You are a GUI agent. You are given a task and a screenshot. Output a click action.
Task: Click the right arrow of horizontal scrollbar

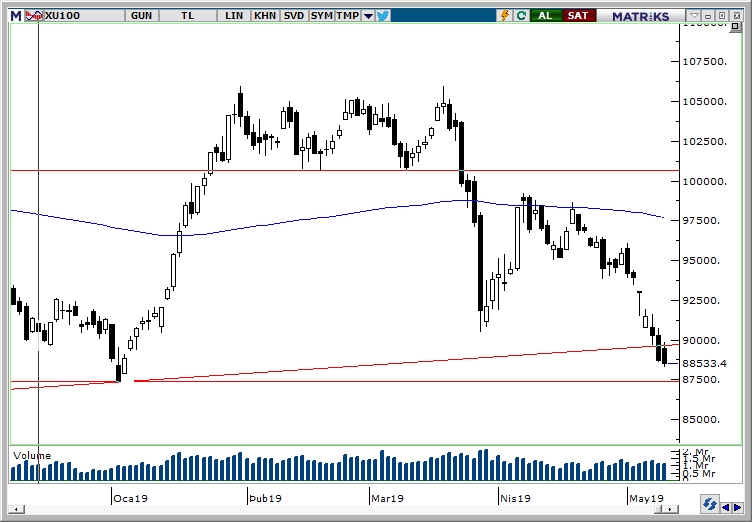point(672,509)
